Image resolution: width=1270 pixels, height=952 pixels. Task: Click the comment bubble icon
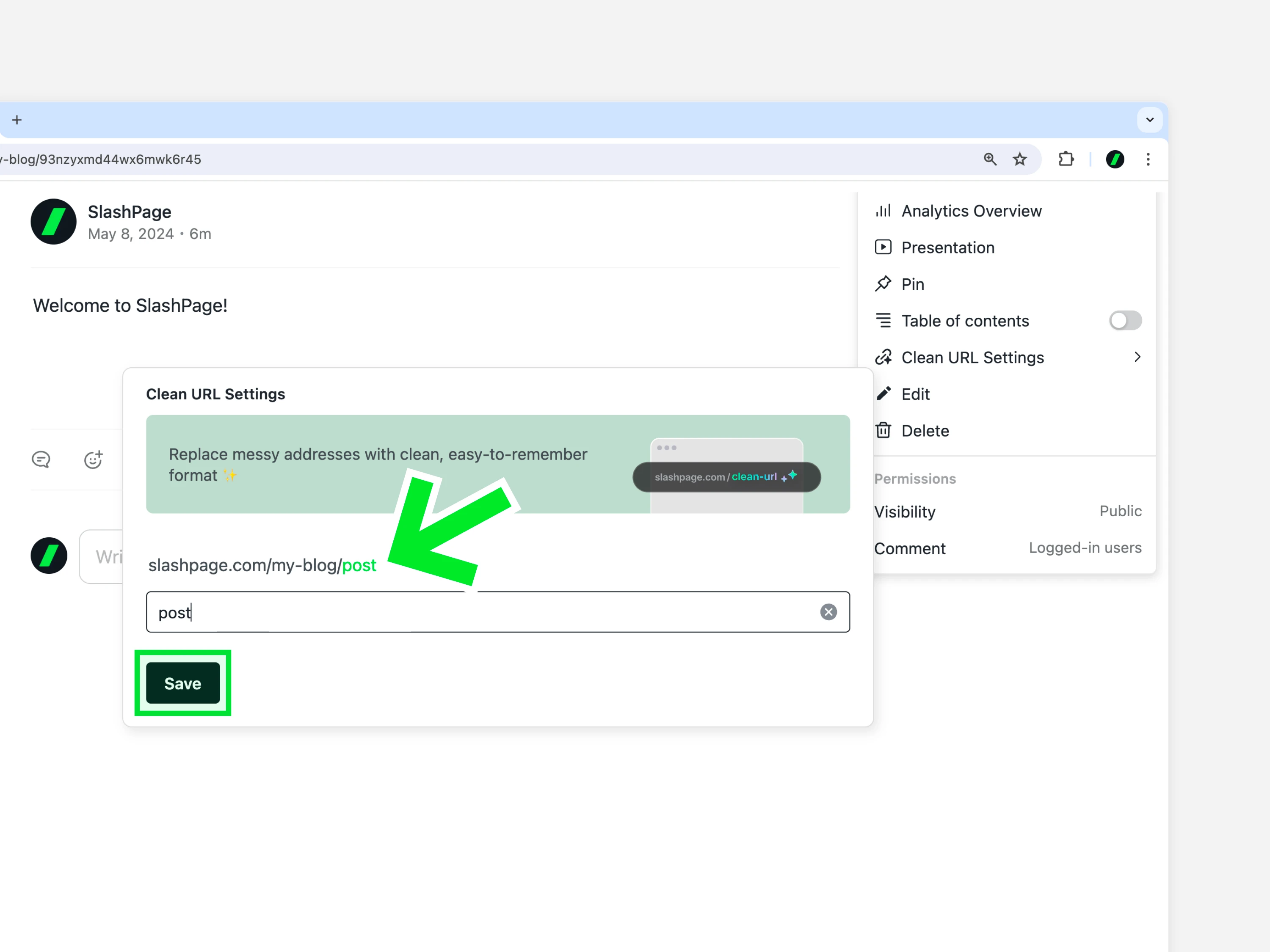coord(41,459)
